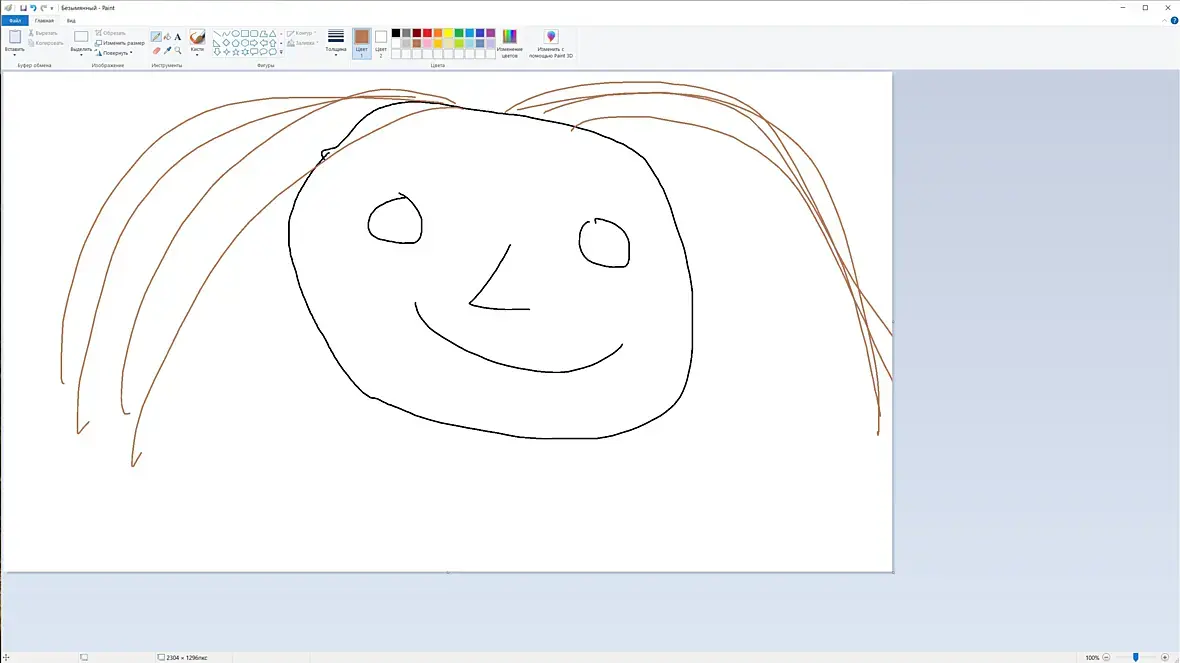Open the Контур outline dropdown
This screenshot has height=663, width=1180.
[301, 33]
